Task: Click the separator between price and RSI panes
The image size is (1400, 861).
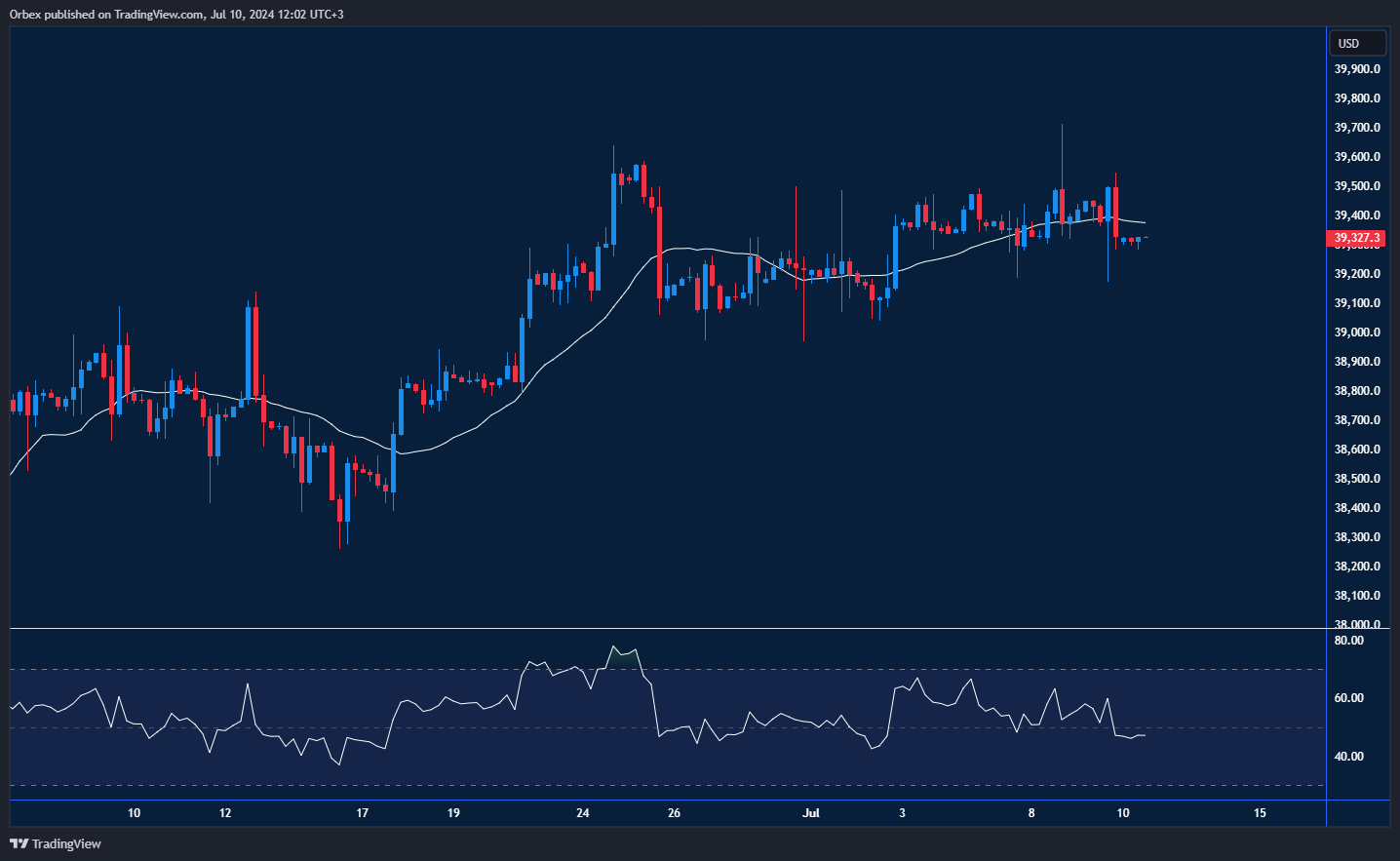Action: [667, 629]
